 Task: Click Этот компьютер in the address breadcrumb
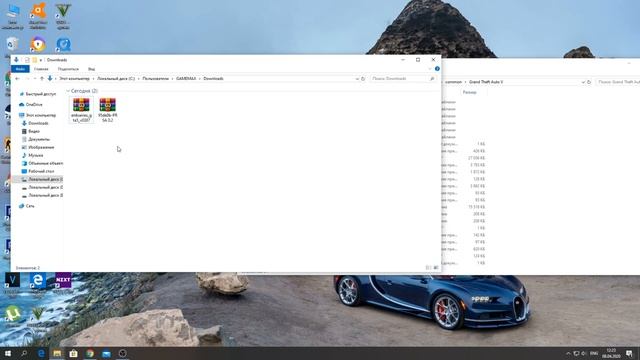pos(74,78)
